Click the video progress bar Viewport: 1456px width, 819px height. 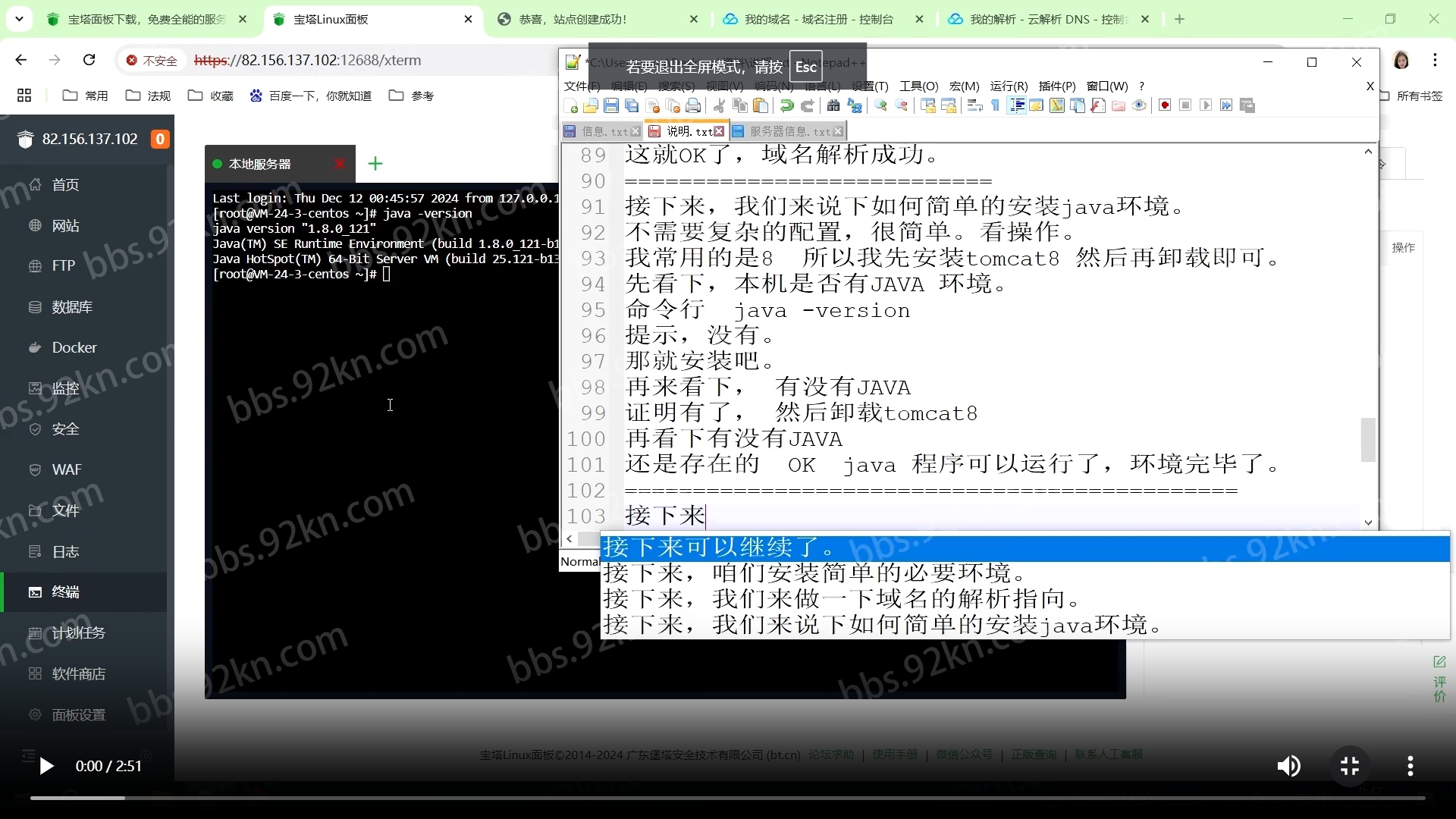728,798
